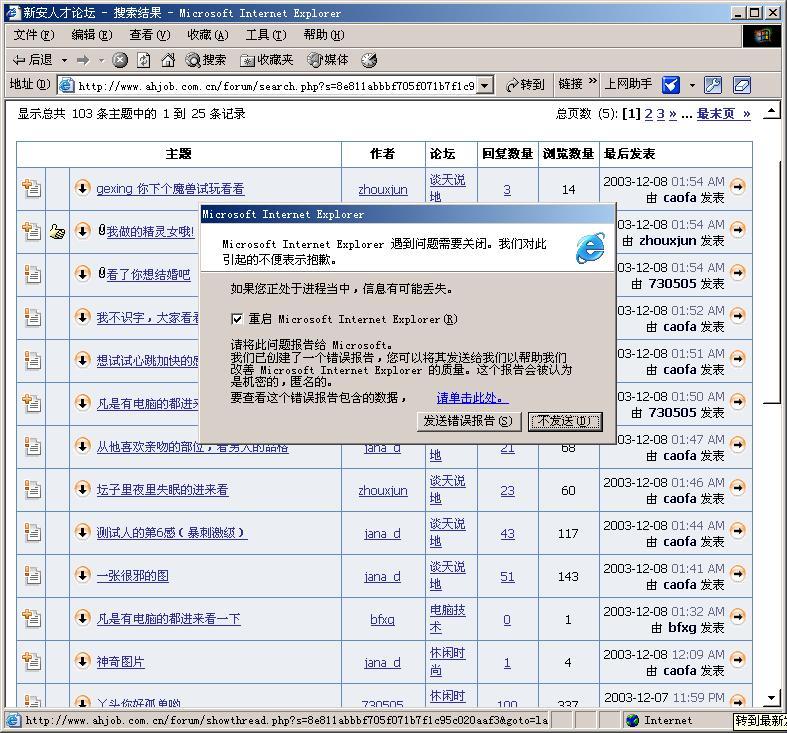Toggle 重启 Microsoft Internet Explorer checkbox

(236, 319)
